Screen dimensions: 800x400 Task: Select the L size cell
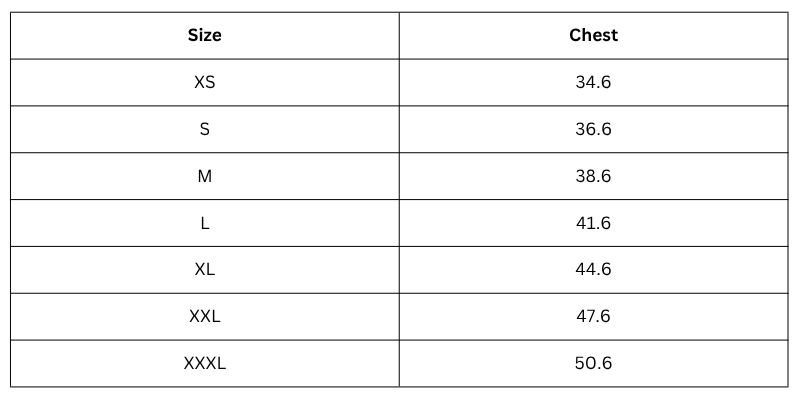tap(205, 223)
